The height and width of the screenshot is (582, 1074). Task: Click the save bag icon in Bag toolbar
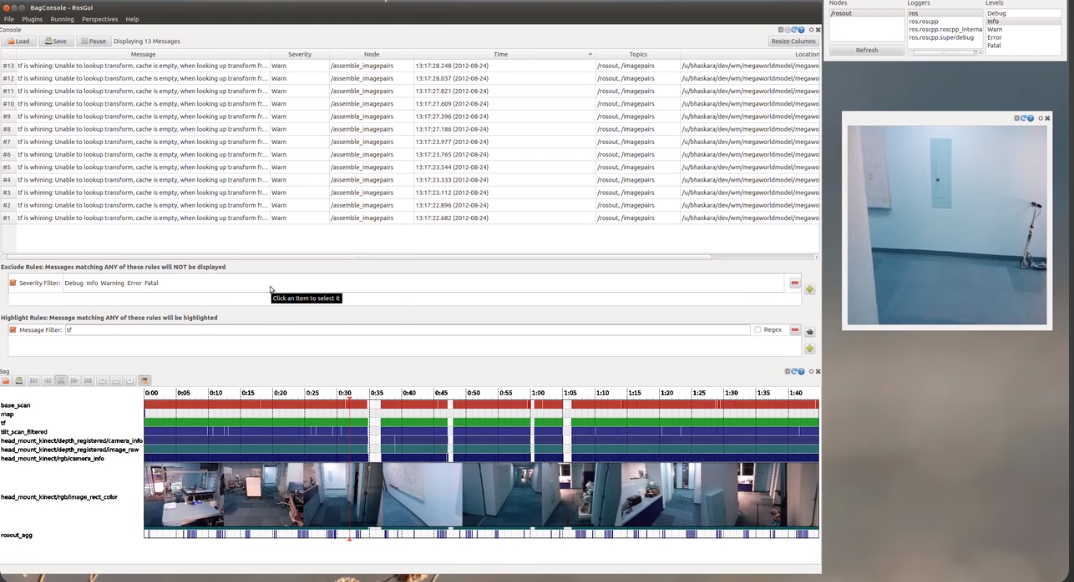coord(19,381)
